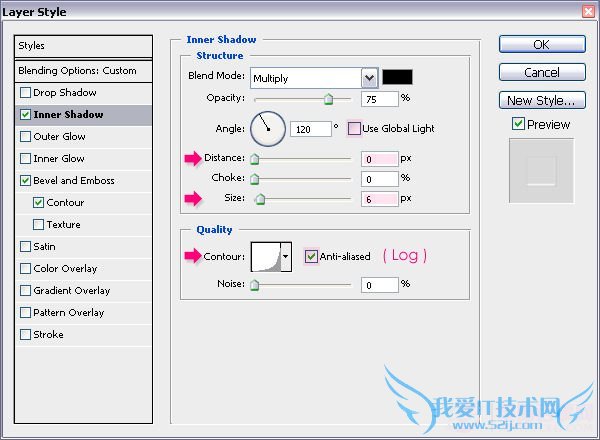Click the black shadow color swatch
This screenshot has width=600, height=440.
[398, 77]
